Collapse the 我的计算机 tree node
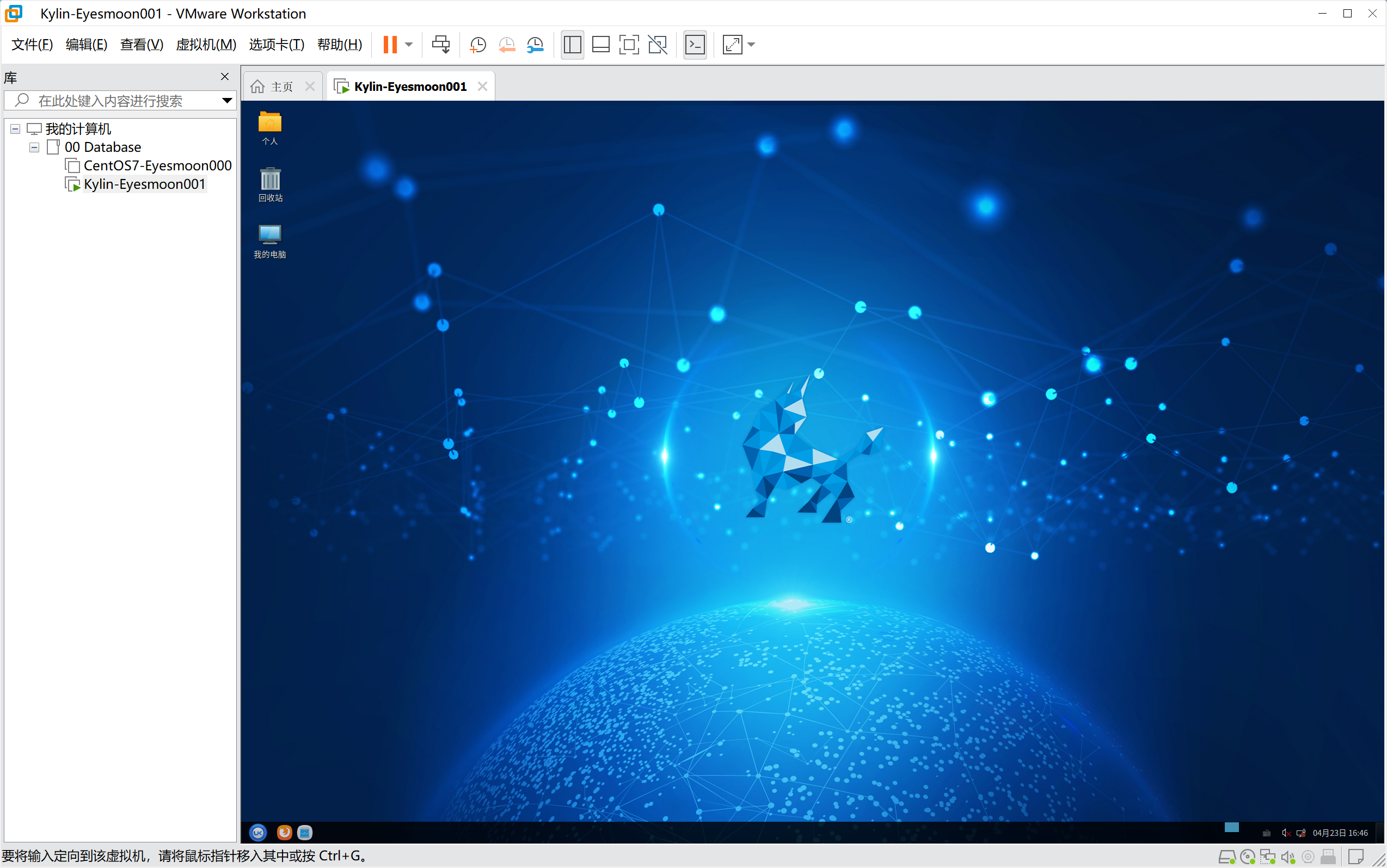 coord(15,128)
